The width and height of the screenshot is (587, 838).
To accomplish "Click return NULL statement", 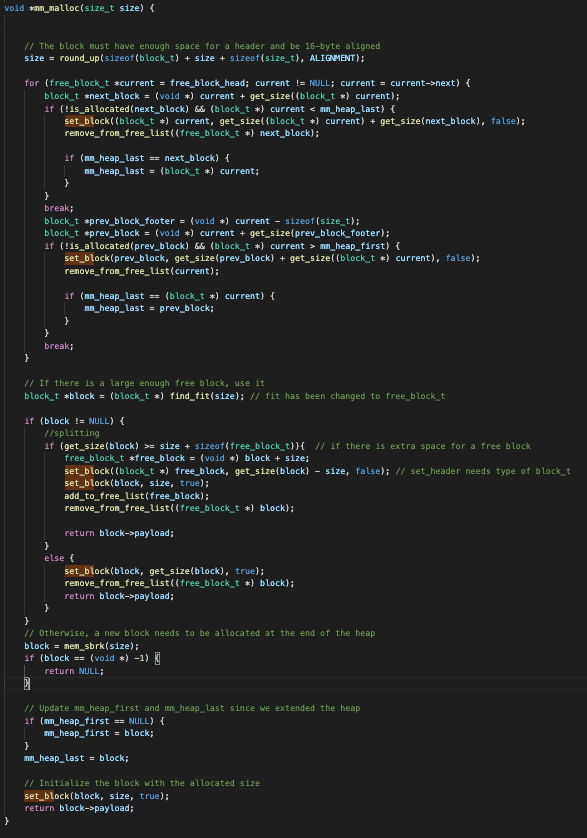I will 74,671.
